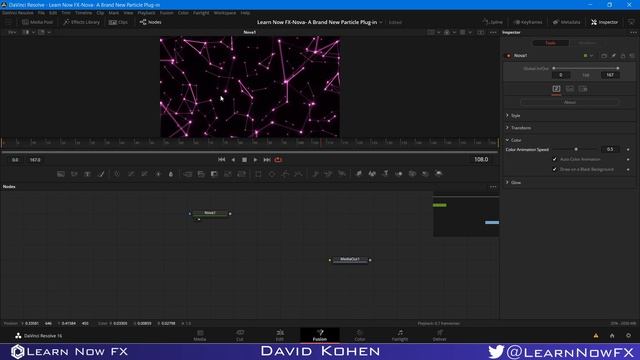Click the warning triangle icon at bottom

click(596, 336)
